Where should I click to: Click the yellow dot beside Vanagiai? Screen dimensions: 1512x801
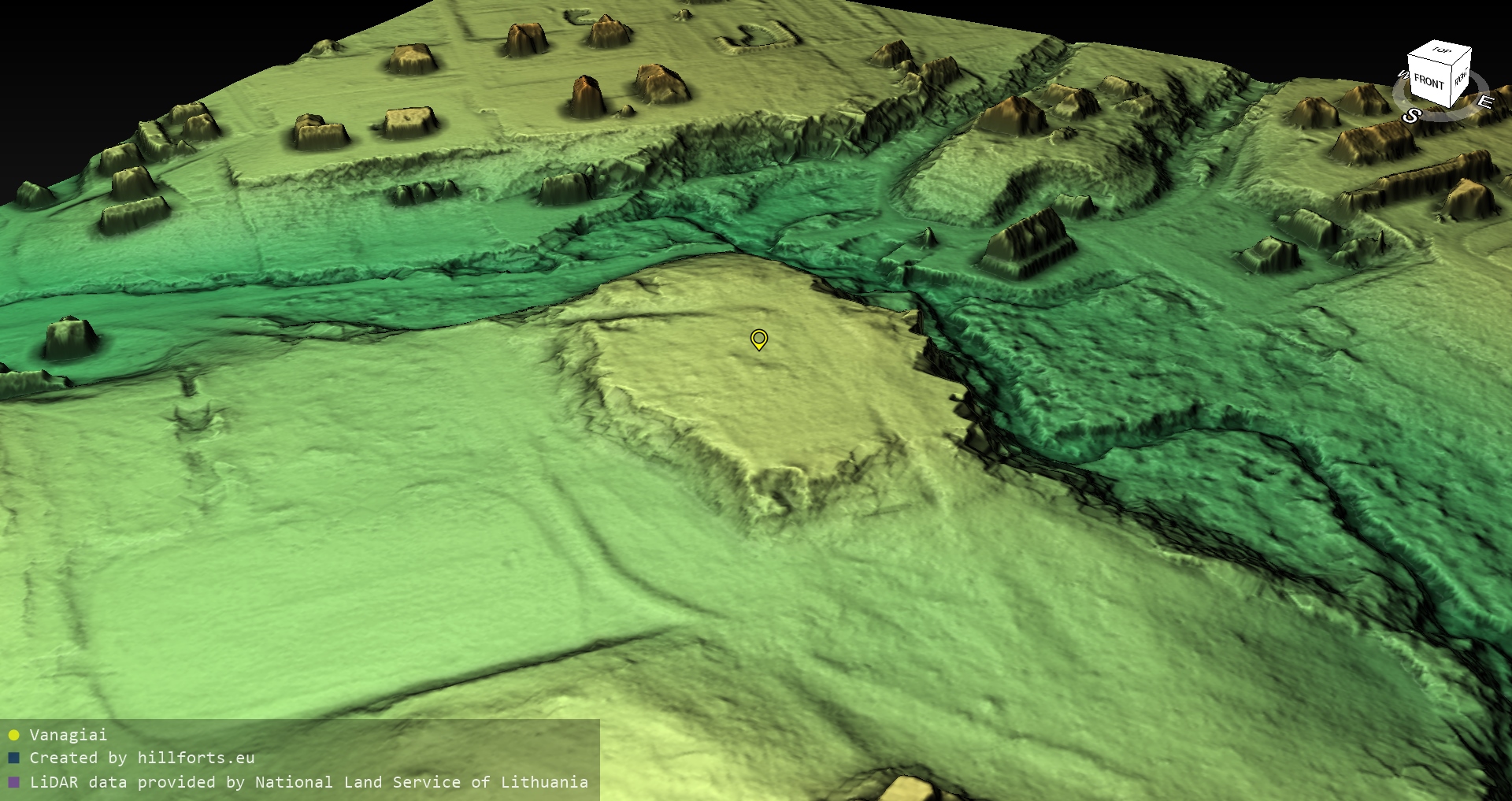[13, 735]
